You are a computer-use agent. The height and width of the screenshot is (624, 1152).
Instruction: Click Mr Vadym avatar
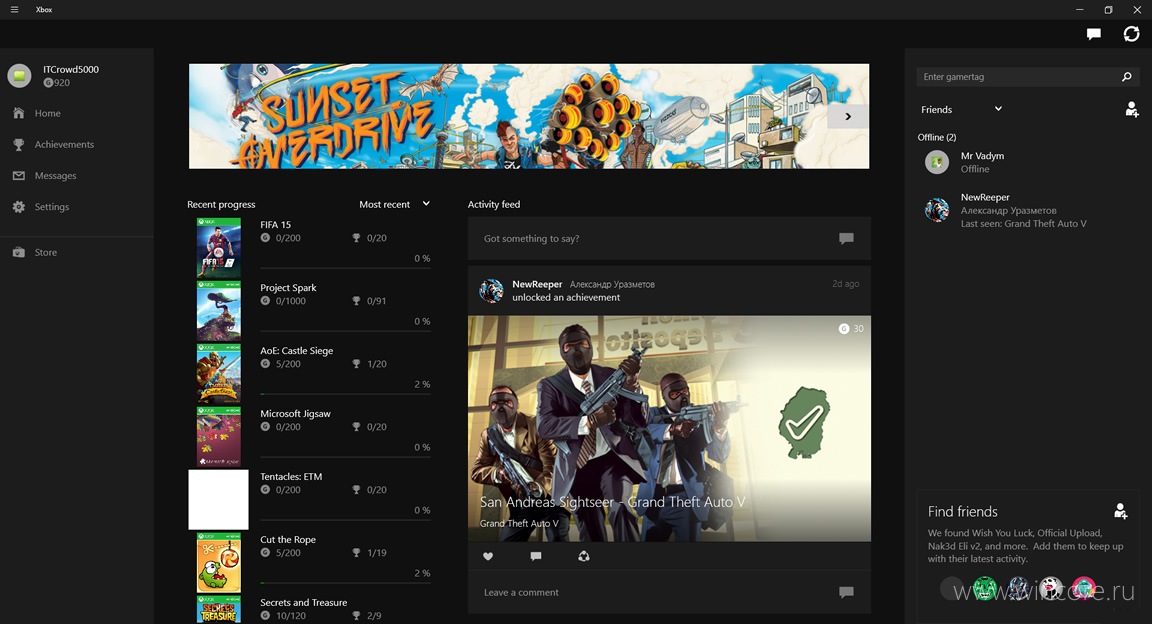937,162
